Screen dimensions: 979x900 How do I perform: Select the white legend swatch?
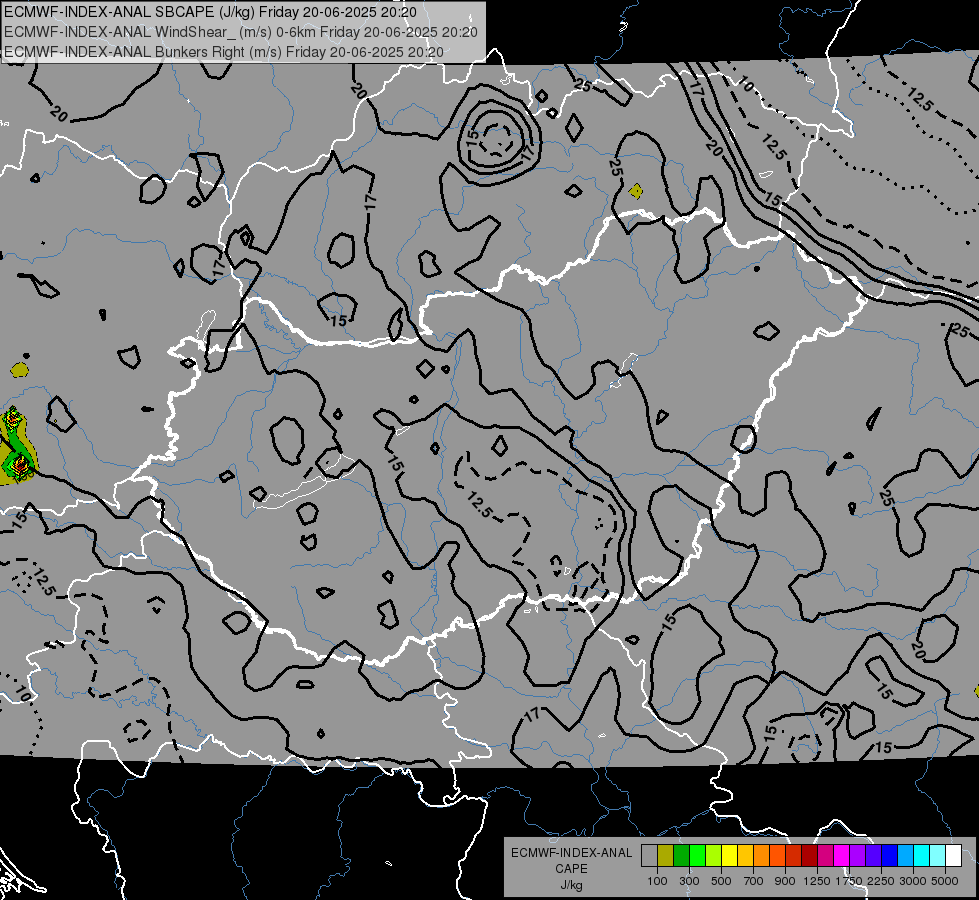[x=953, y=856]
